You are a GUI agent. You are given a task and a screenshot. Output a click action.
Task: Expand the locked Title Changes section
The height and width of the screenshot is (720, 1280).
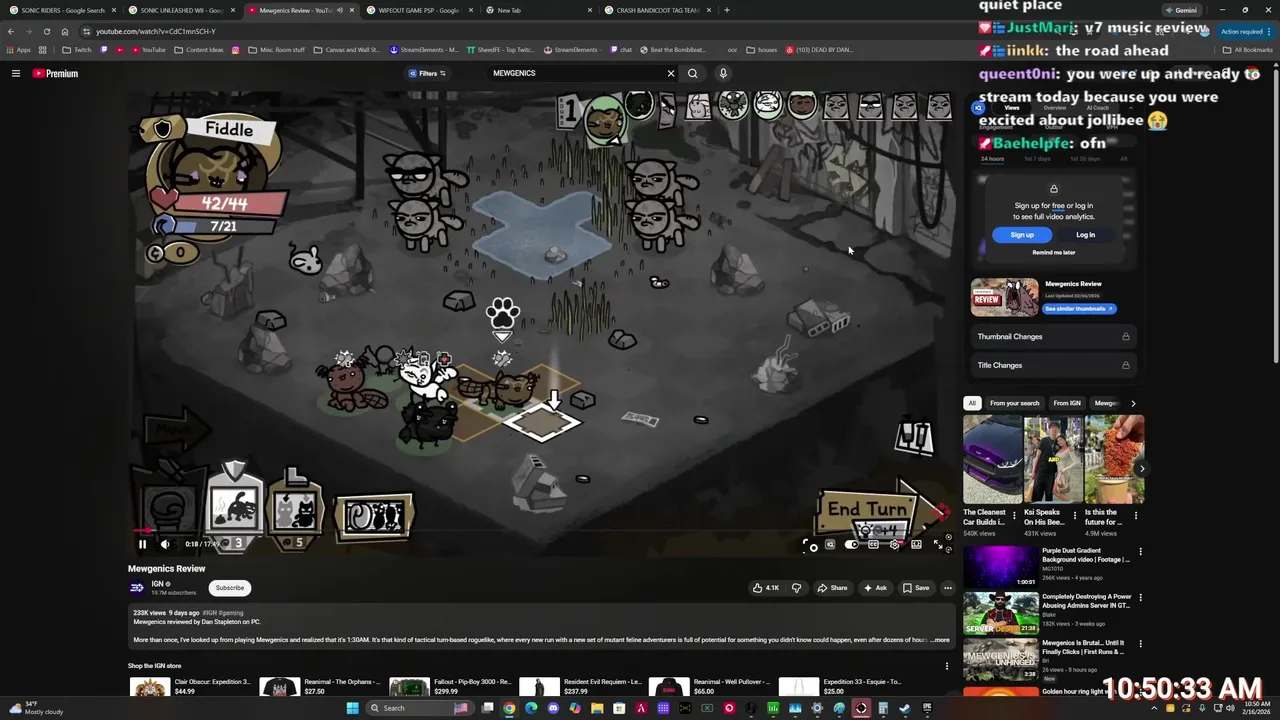[x=1054, y=365]
